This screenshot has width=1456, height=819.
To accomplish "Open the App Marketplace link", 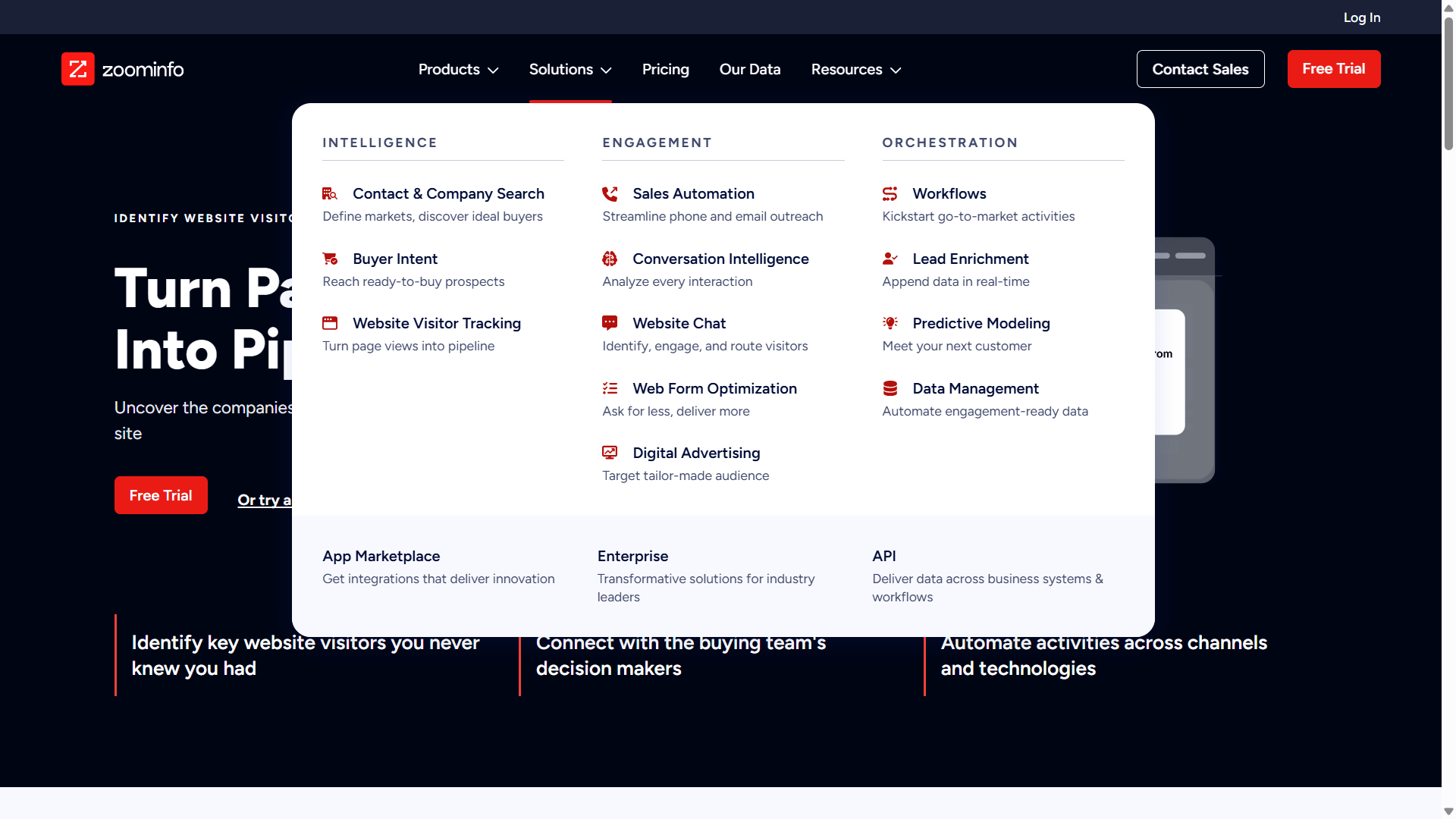I will (x=381, y=556).
